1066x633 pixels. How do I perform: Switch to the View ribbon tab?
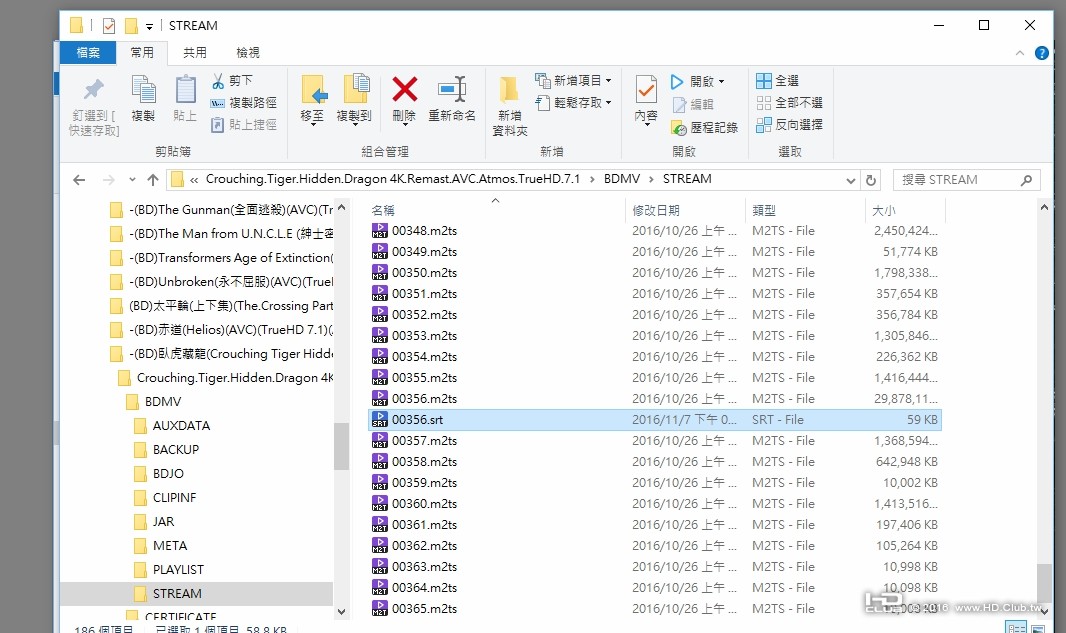click(247, 52)
